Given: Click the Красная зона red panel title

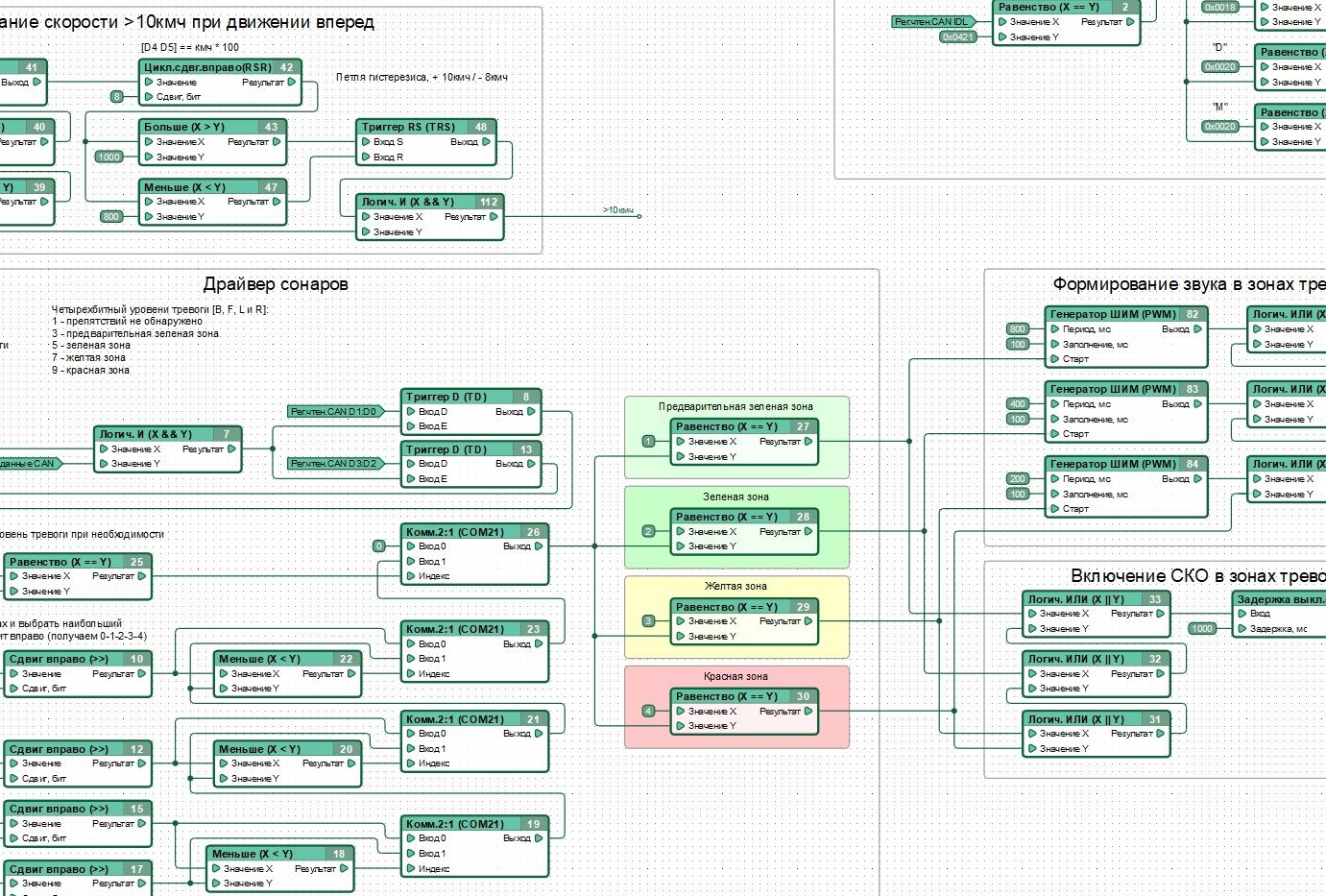Looking at the screenshot, I should click(735, 676).
